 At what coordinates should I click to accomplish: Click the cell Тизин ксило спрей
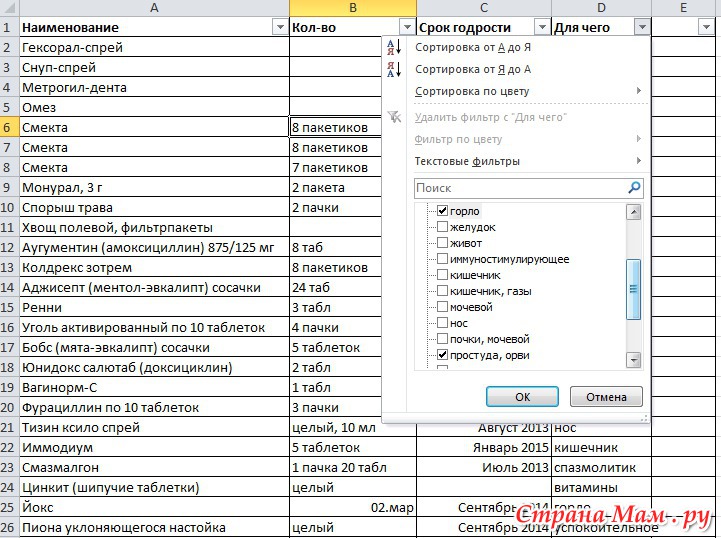coord(154,427)
